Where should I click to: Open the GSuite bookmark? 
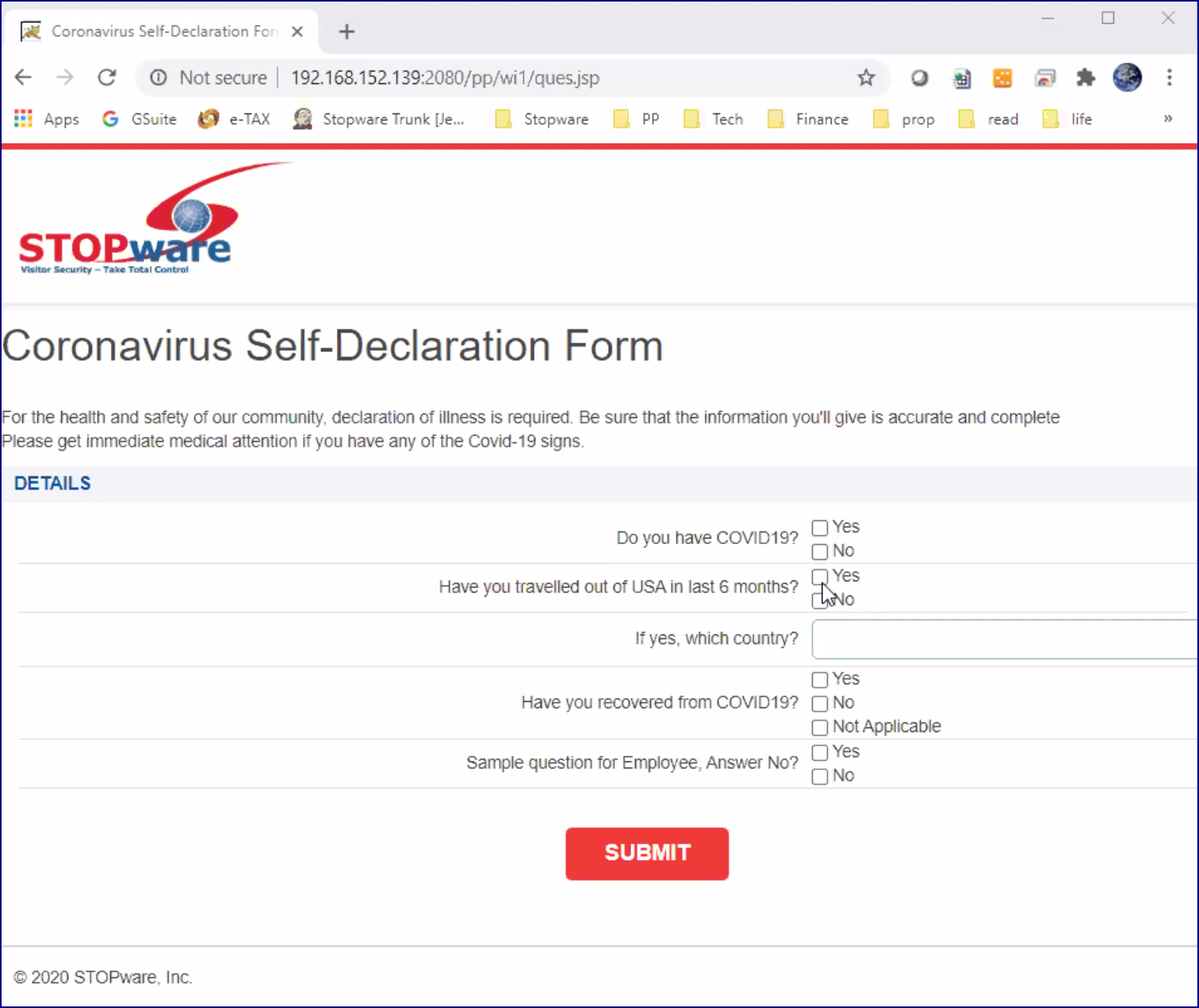(140, 119)
